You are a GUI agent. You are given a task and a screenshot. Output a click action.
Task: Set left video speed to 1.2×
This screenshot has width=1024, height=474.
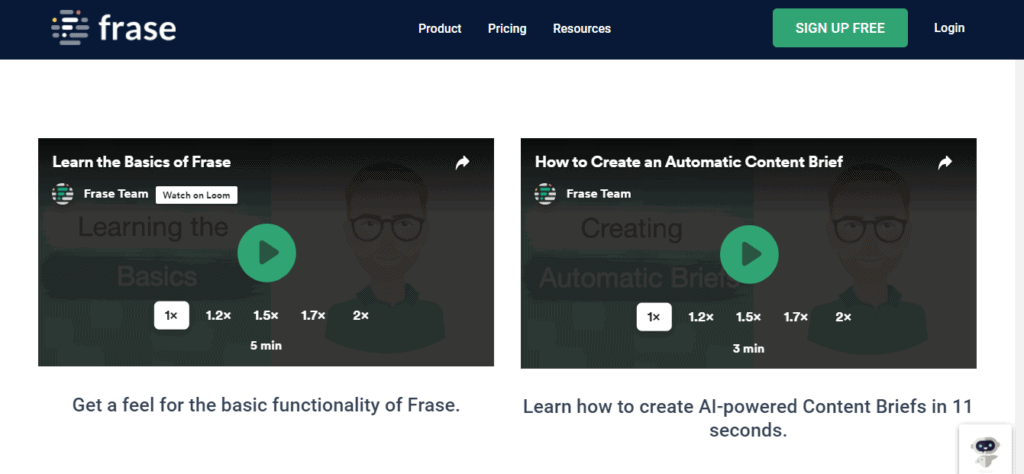point(218,315)
